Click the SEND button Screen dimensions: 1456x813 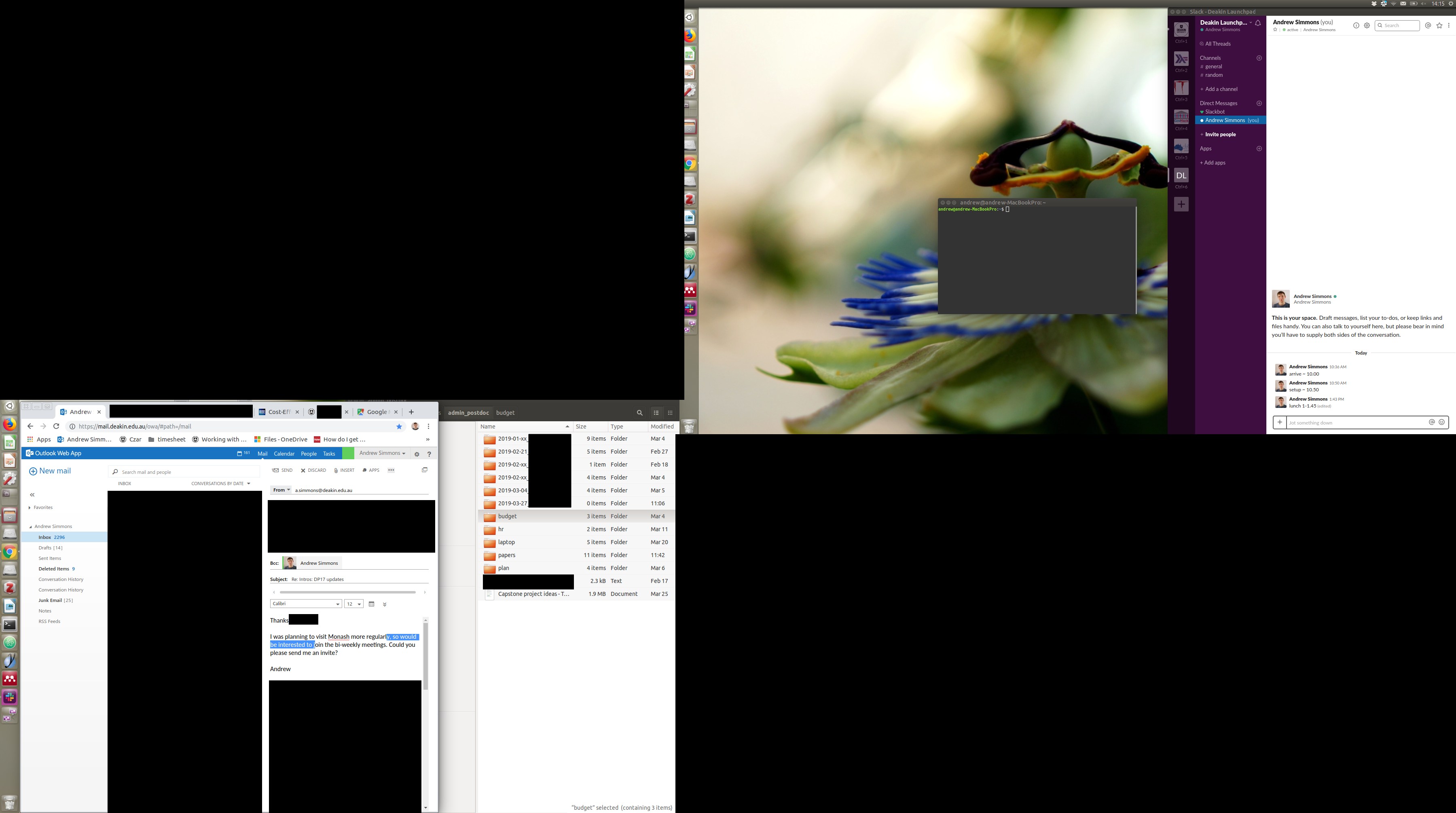point(282,470)
